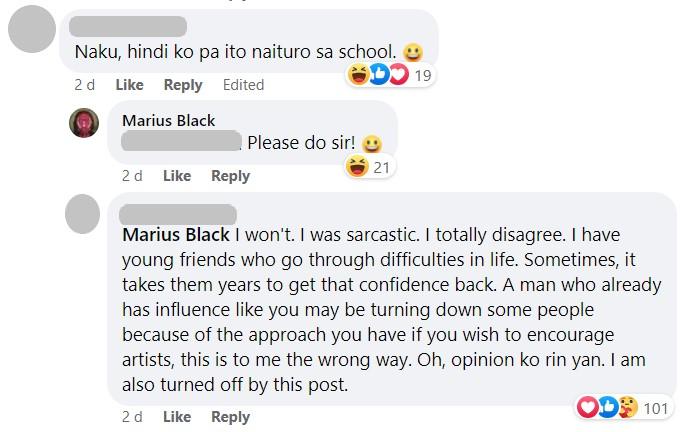The width and height of the screenshot is (692, 432).
Task: Like the 'Please do sir!' comment
Action: (177, 176)
